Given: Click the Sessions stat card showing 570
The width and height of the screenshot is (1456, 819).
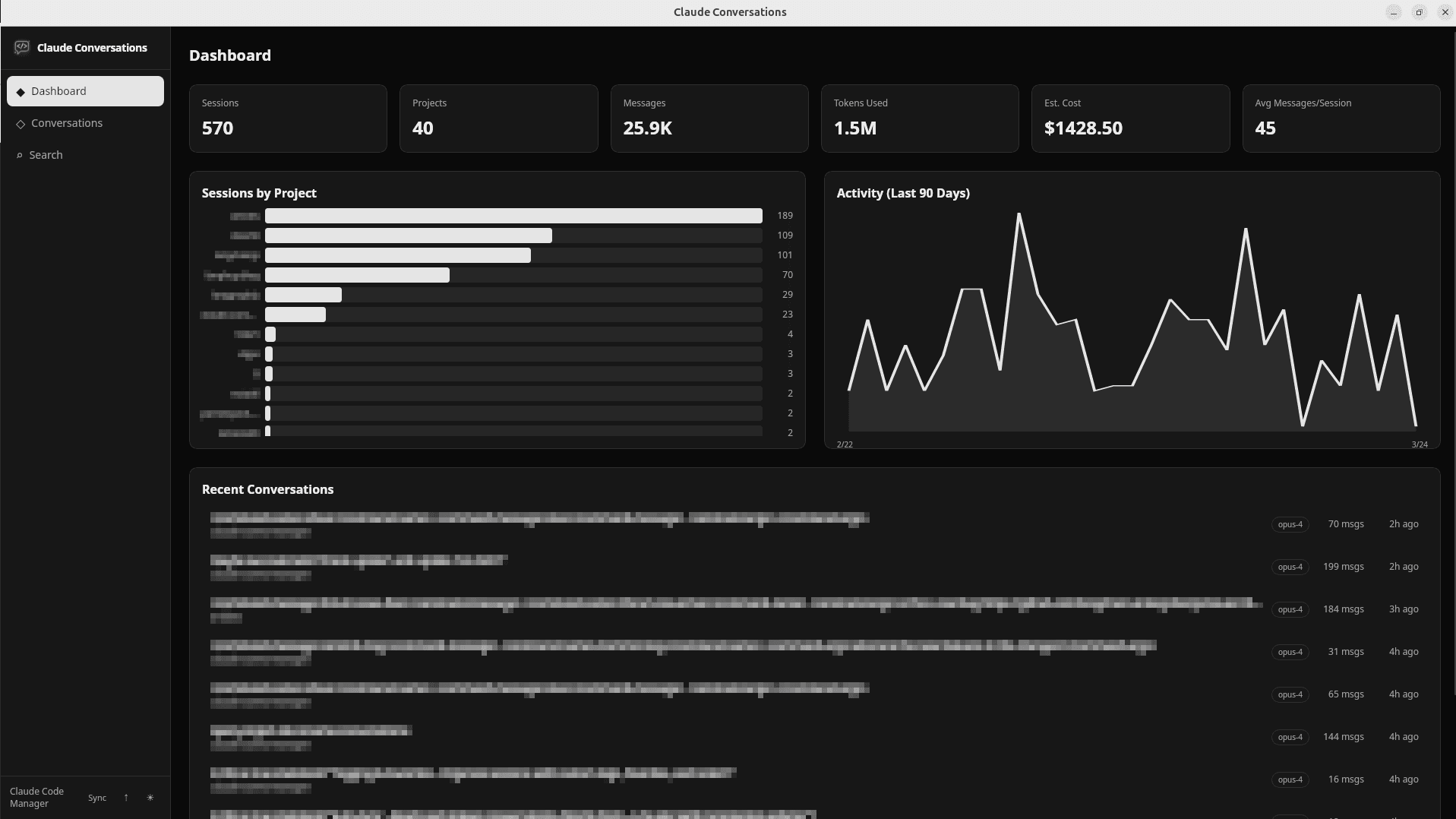Looking at the screenshot, I should 288,119.
